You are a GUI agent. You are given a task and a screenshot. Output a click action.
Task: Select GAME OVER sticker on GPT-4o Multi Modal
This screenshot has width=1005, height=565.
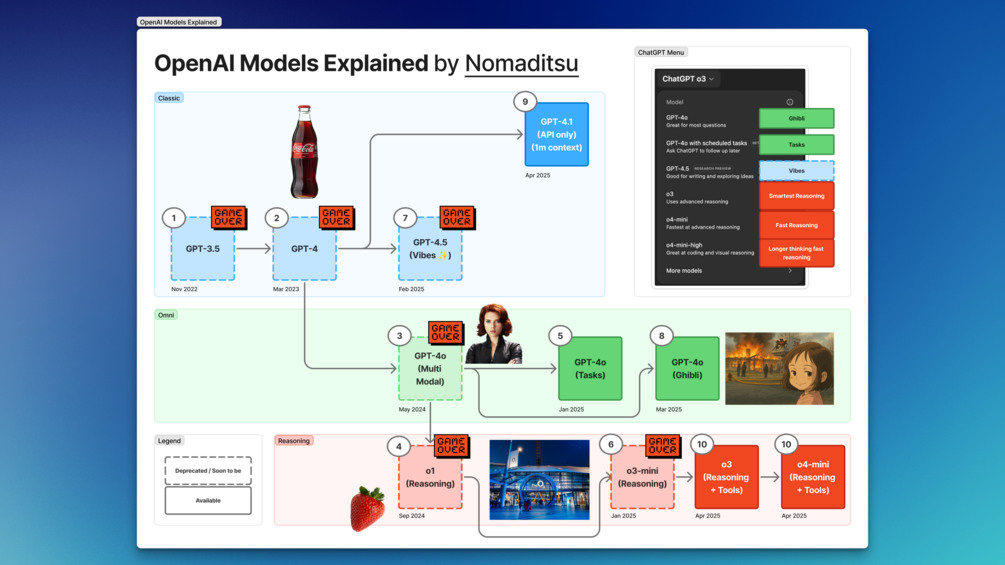pos(445,331)
